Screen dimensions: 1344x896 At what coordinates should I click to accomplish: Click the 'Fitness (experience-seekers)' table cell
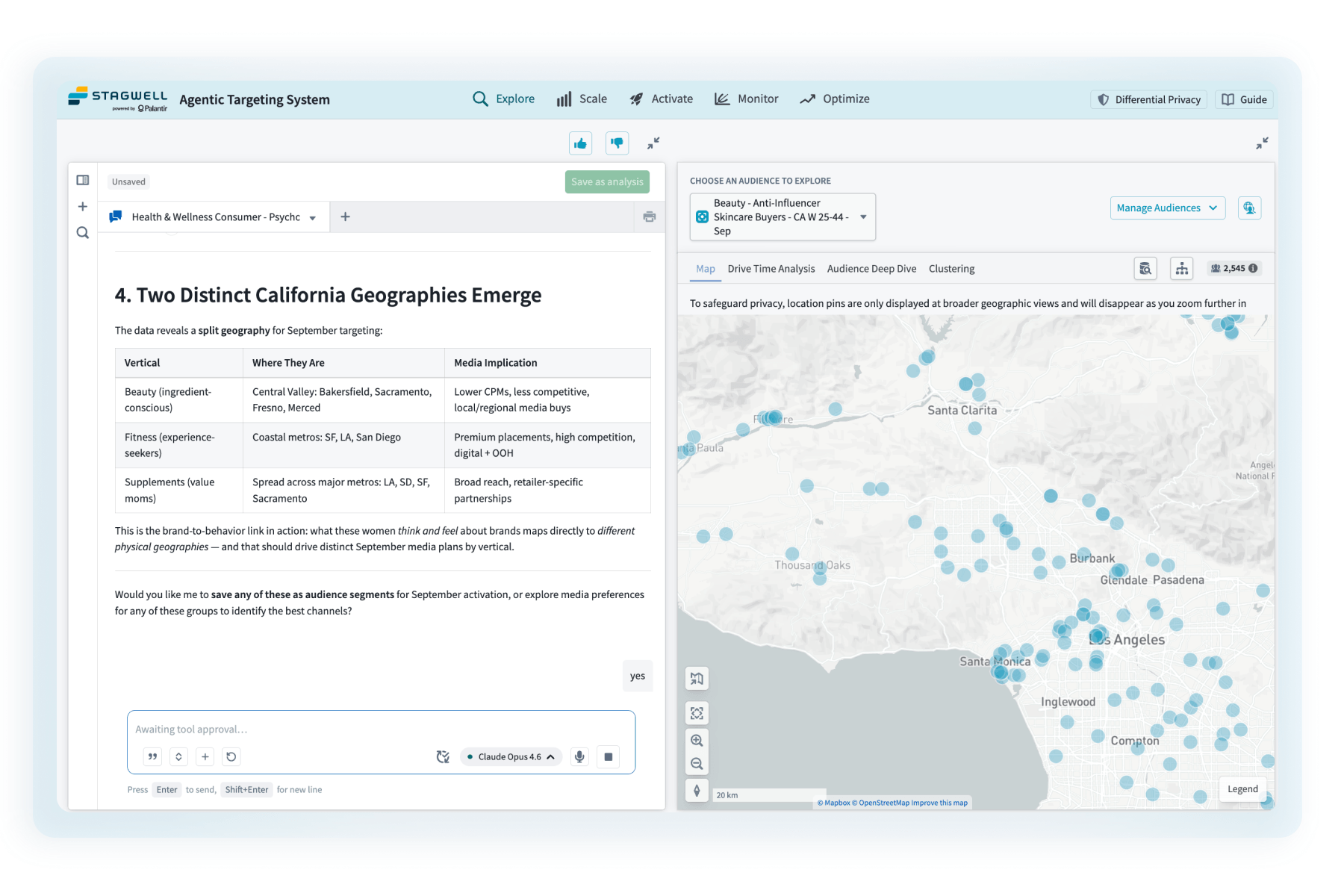pos(178,445)
